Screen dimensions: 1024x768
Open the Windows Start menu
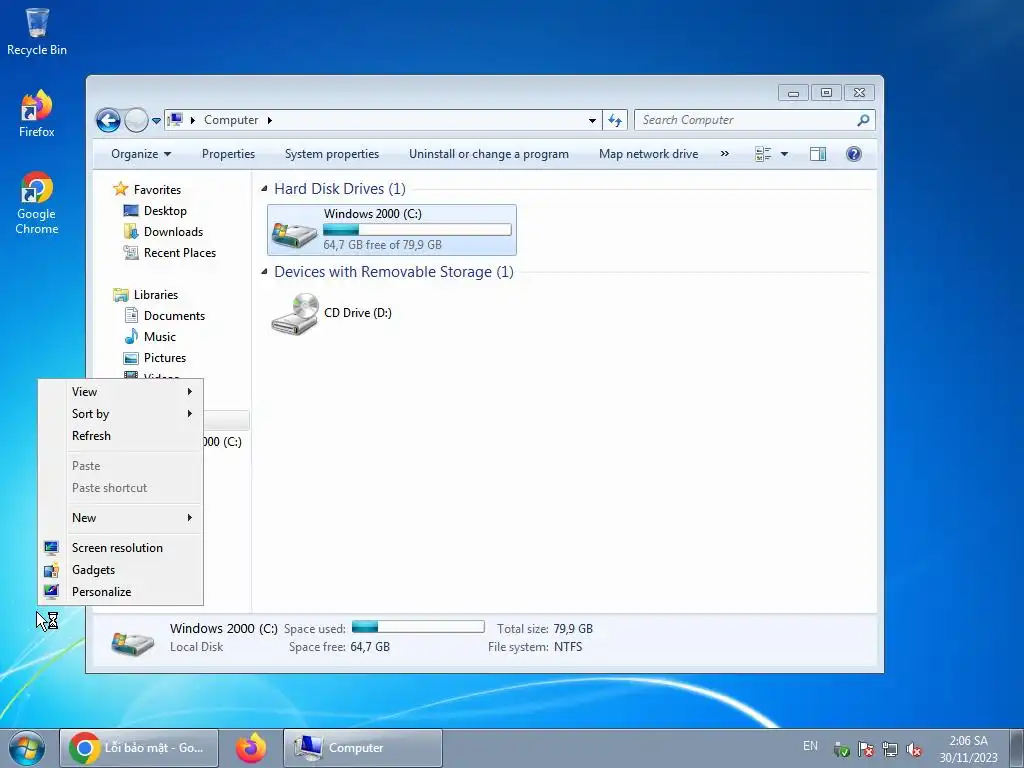click(26, 748)
